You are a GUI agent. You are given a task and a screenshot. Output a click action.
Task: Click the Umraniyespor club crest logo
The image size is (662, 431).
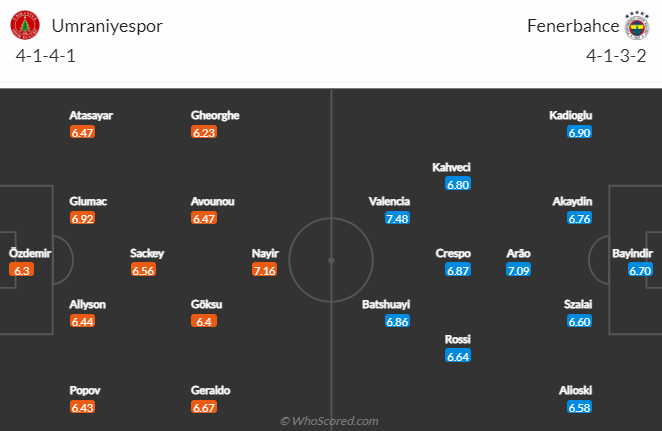tap(25, 25)
